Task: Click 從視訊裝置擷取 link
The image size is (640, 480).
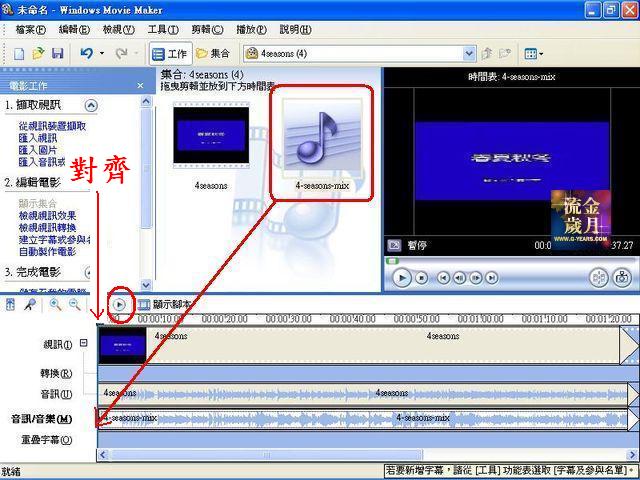Action: pos(52,126)
